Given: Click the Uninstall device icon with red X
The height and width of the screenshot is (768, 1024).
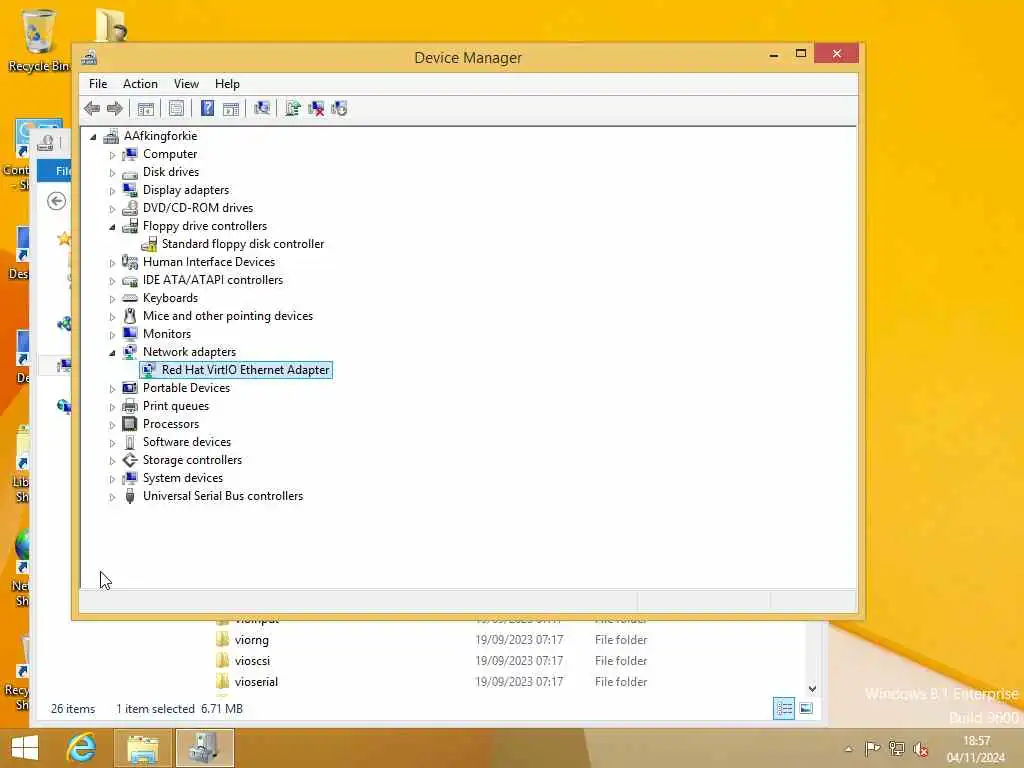Looking at the screenshot, I should 316,108.
